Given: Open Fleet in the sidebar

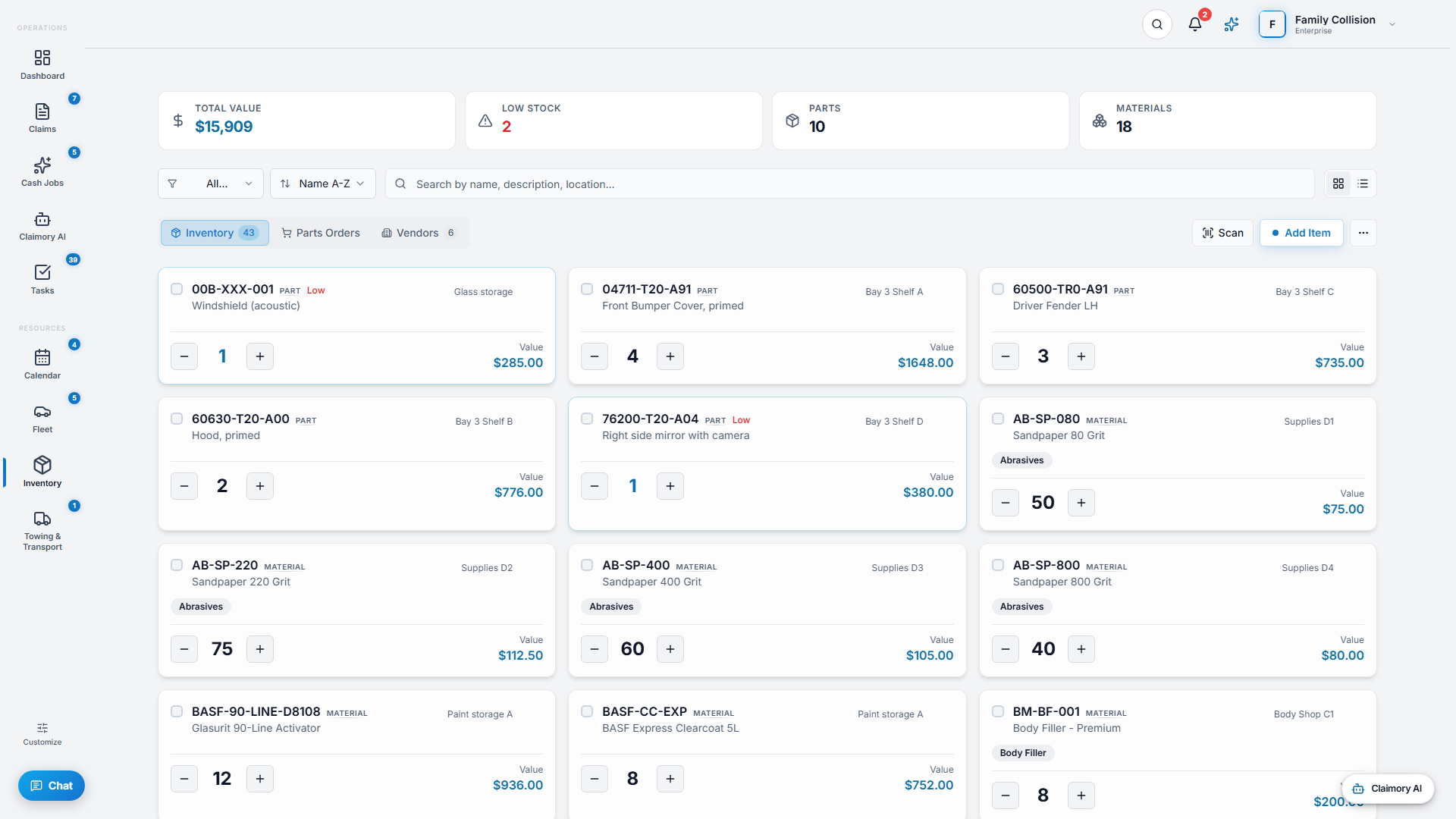Looking at the screenshot, I should pos(42,419).
